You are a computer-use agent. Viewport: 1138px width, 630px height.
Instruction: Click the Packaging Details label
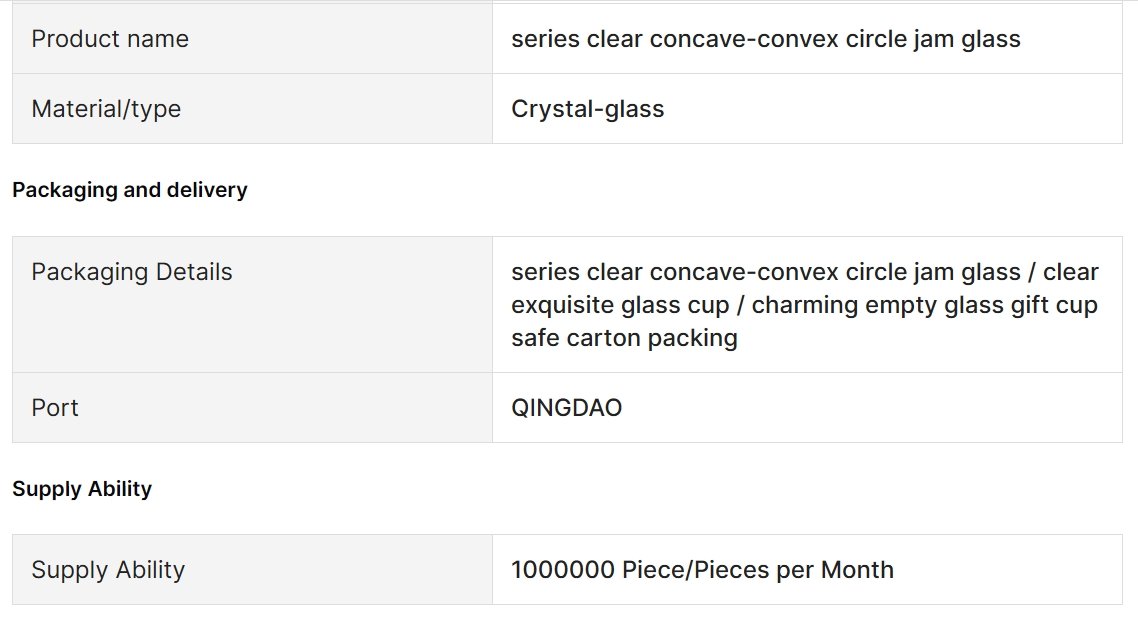(x=131, y=271)
